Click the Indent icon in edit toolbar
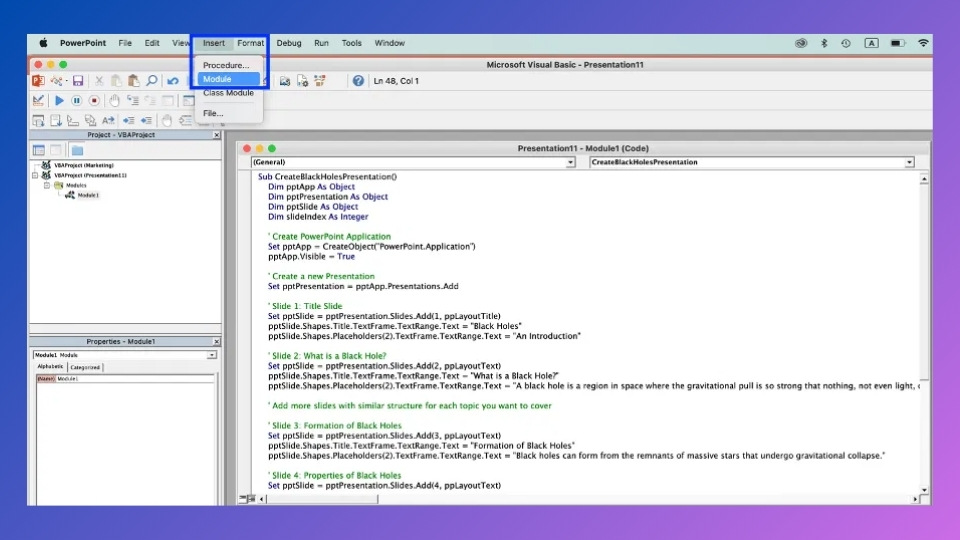960x540 pixels. pyautogui.click(x=129, y=121)
